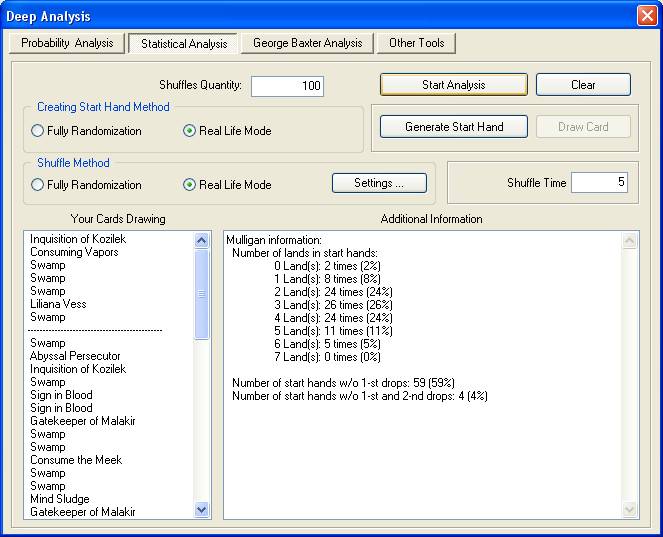Click the '1 Land(s): 8 times (8%)' line
This screenshot has height=537, width=663.
pos(327,279)
